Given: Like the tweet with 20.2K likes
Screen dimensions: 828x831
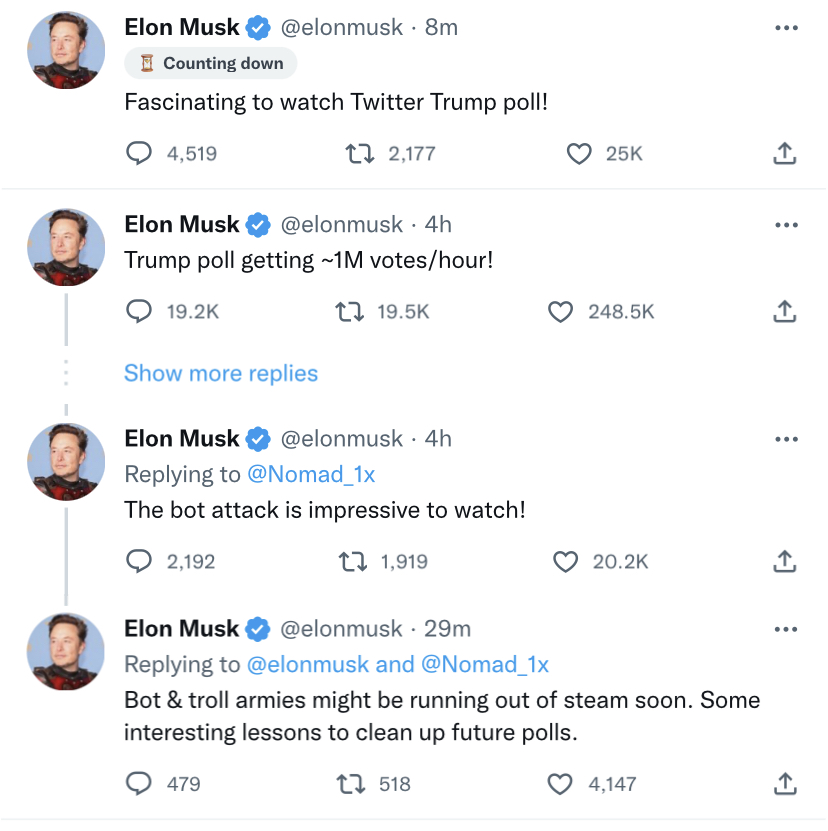Looking at the screenshot, I should (x=566, y=562).
